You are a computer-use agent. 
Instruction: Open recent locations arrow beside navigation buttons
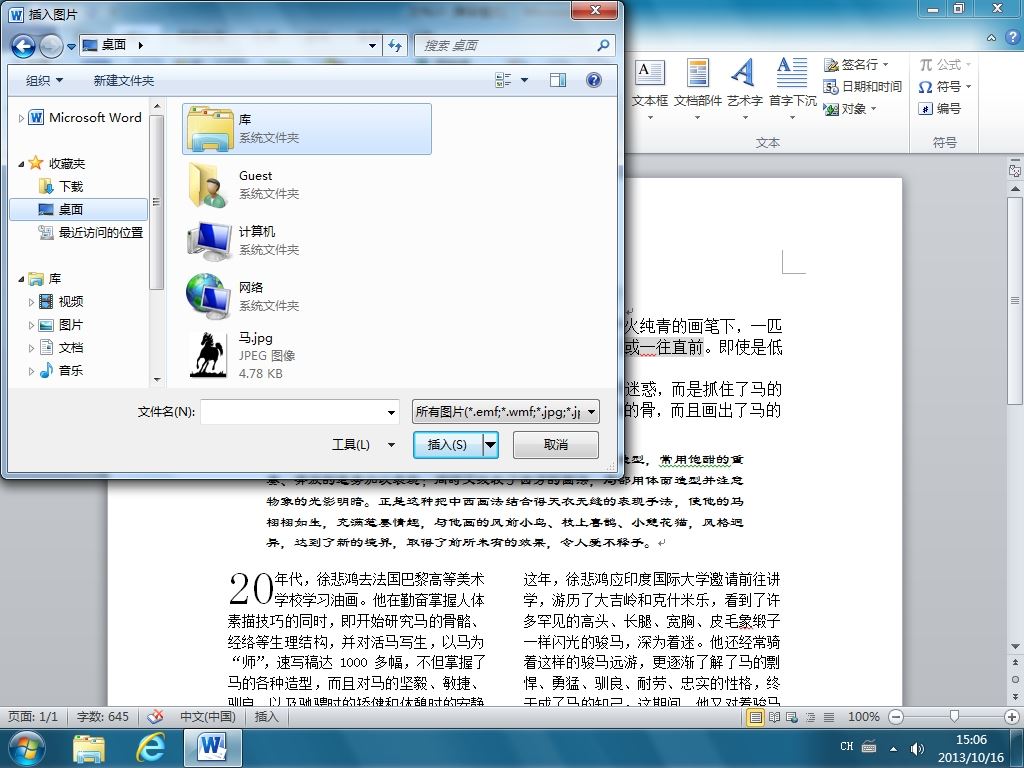pos(71,46)
